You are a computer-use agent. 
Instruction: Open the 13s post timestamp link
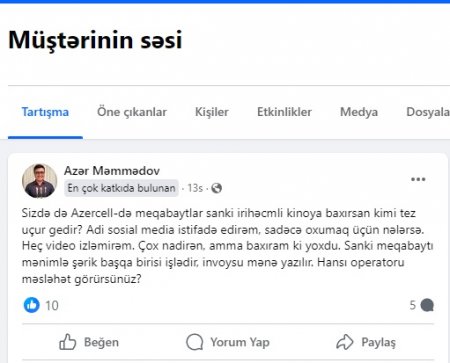pos(195,188)
